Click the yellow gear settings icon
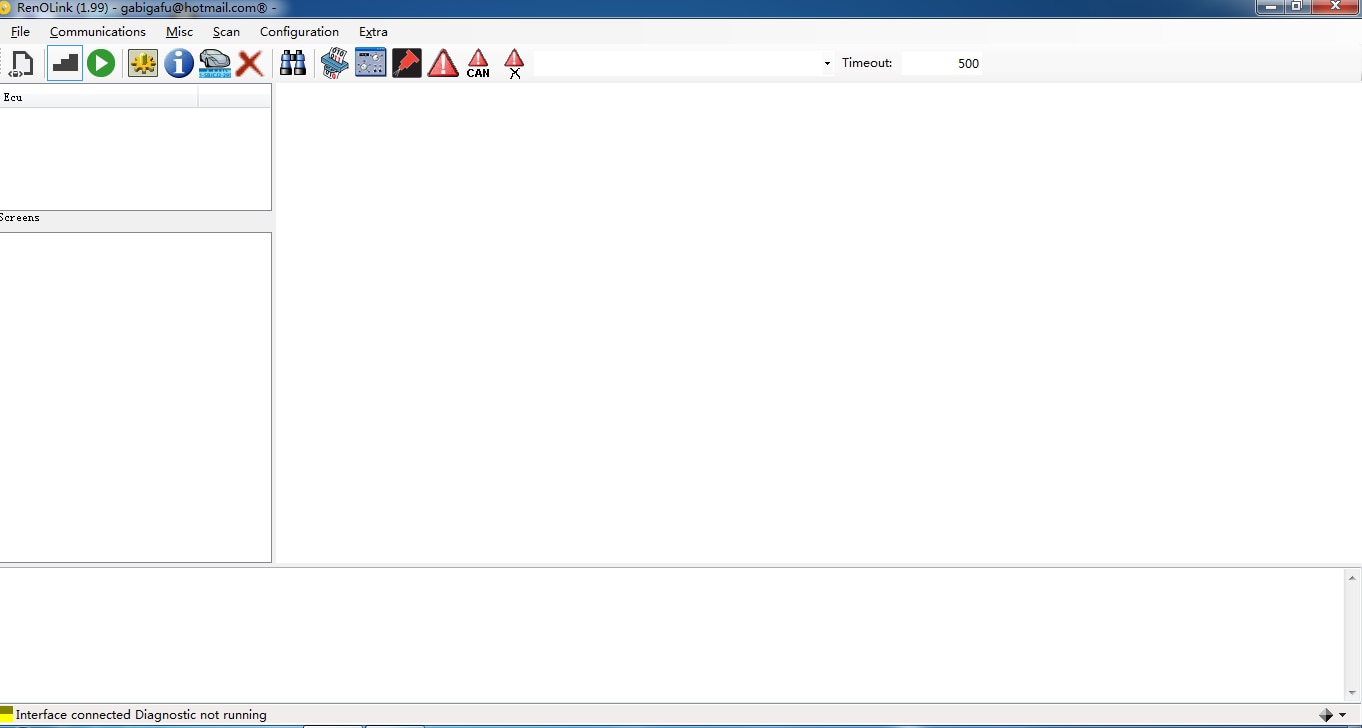 pyautogui.click(x=143, y=64)
